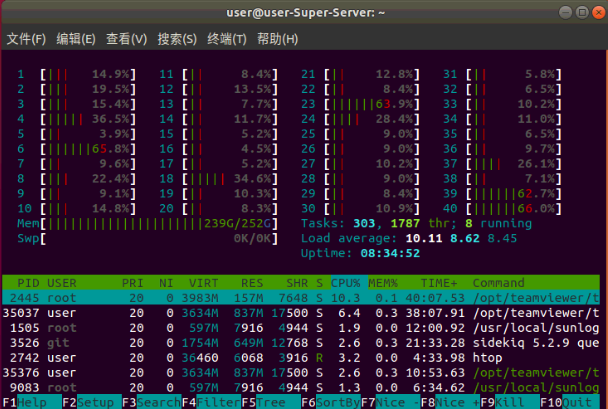Select process row with PID 35376
Screen dimensions: 608x409
click(301, 373)
